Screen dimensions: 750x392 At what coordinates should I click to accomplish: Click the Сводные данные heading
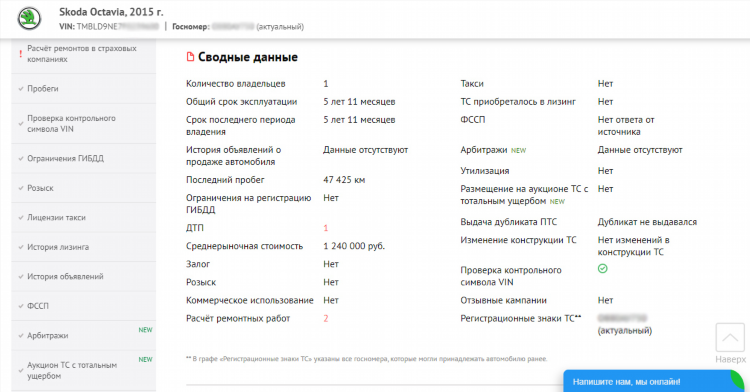(248, 57)
